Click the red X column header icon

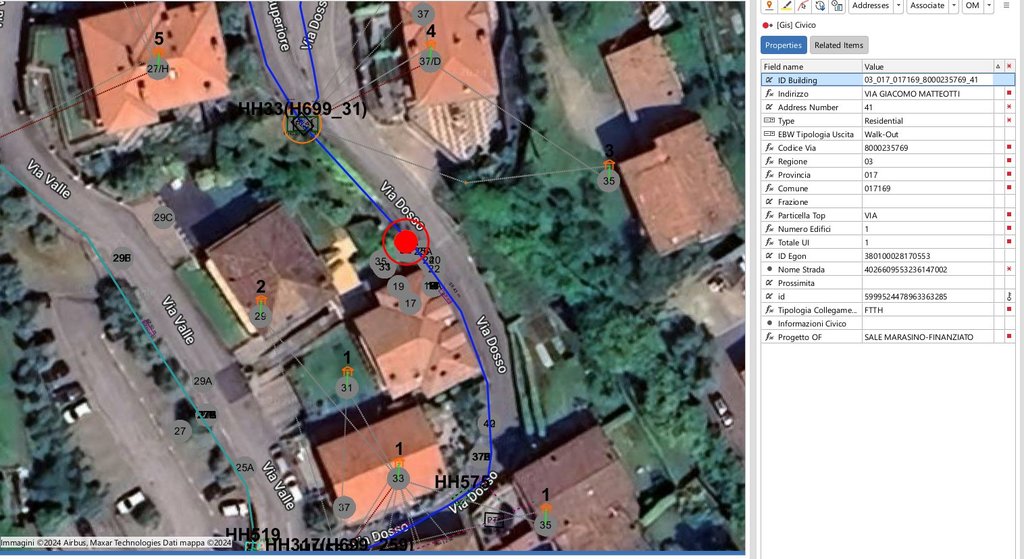click(1009, 66)
